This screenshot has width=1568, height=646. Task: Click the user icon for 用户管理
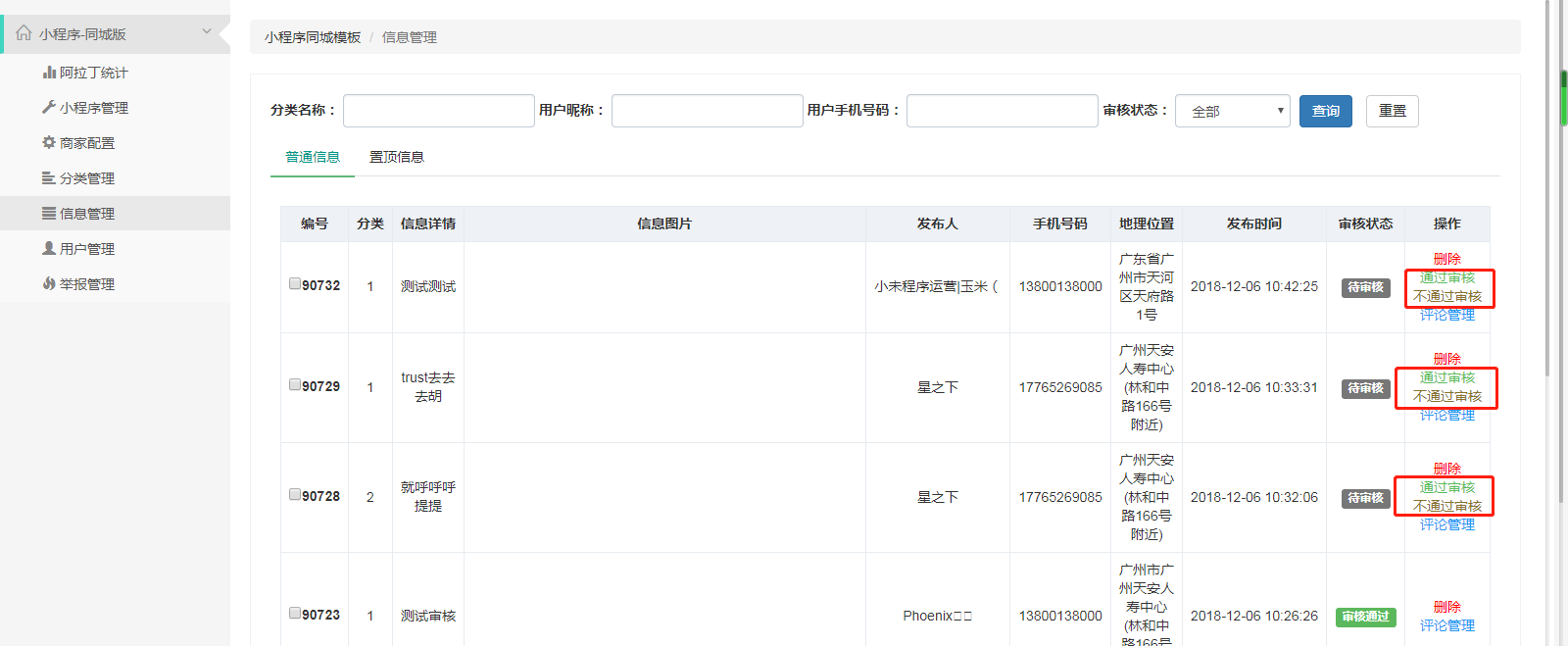click(49, 249)
